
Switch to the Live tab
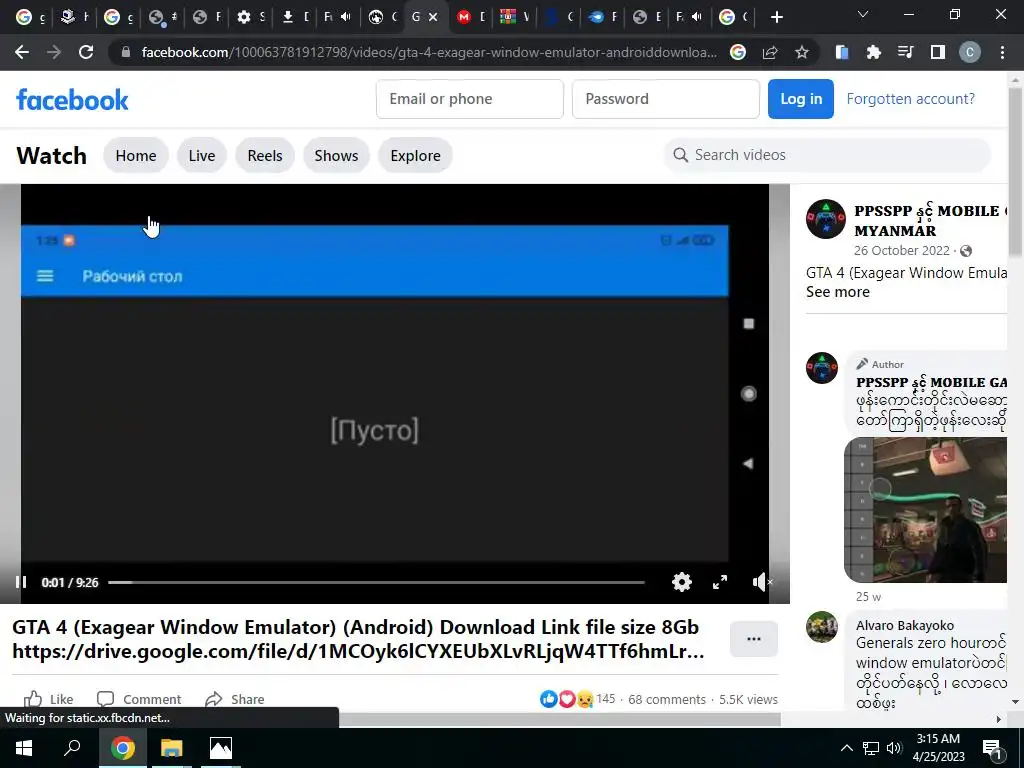click(x=202, y=155)
